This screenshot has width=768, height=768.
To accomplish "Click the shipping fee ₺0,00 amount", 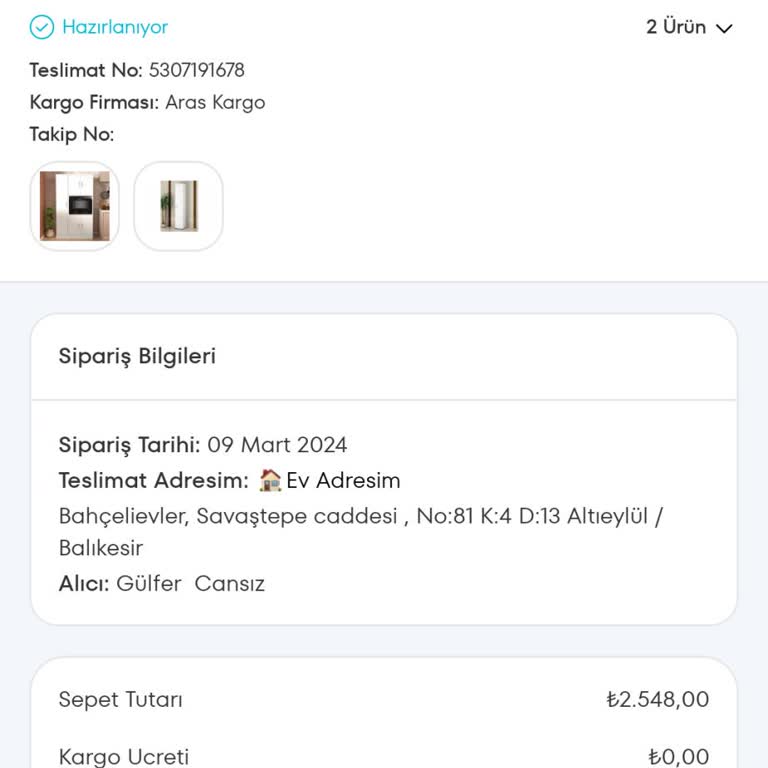I will (x=678, y=757).
